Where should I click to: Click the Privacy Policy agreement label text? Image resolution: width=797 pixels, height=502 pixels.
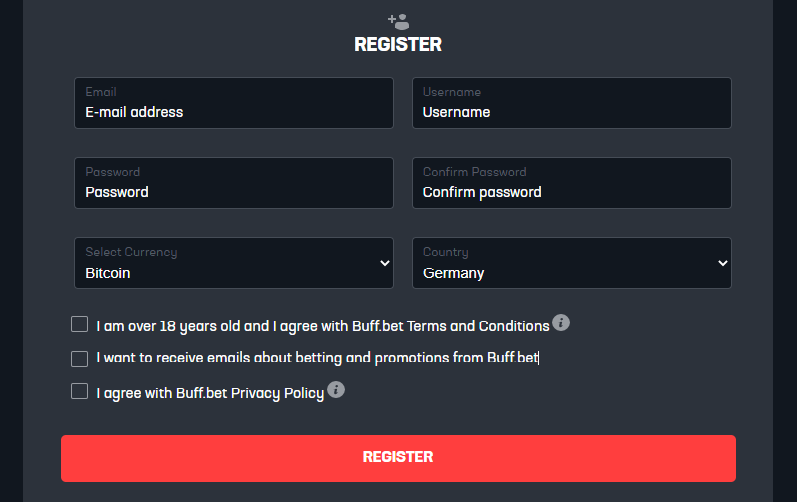coord(210,393)
